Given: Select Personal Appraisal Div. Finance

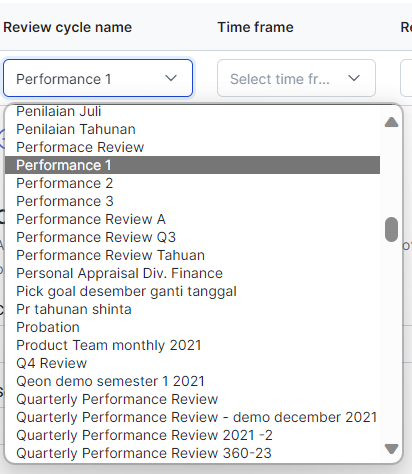Looking at the screenshot, I should (192, 273).
